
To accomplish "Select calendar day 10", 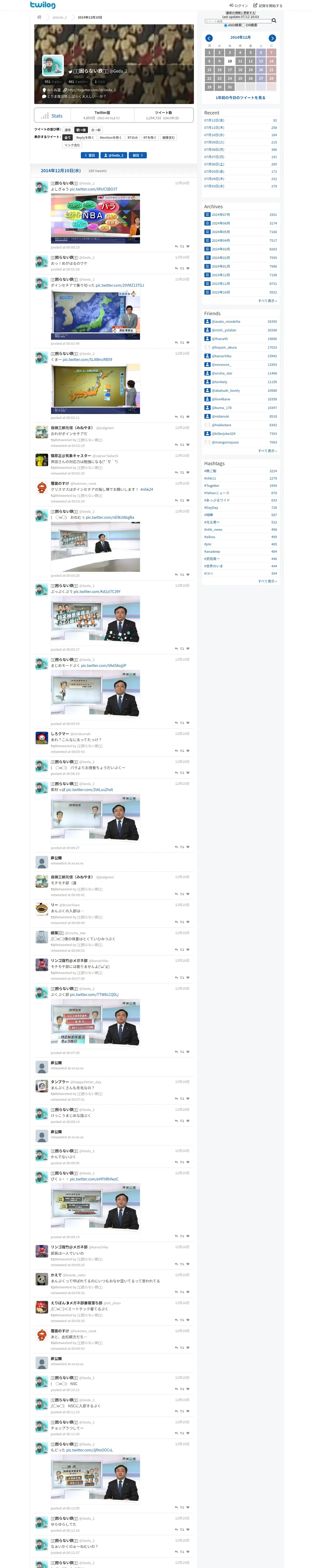I will pos(230,61).
